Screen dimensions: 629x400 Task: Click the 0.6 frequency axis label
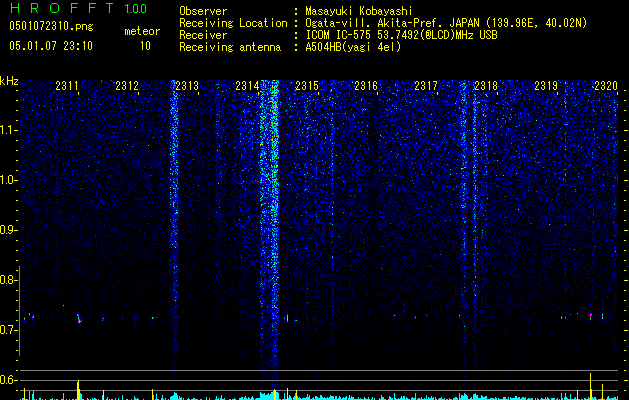tap(8, 380)
